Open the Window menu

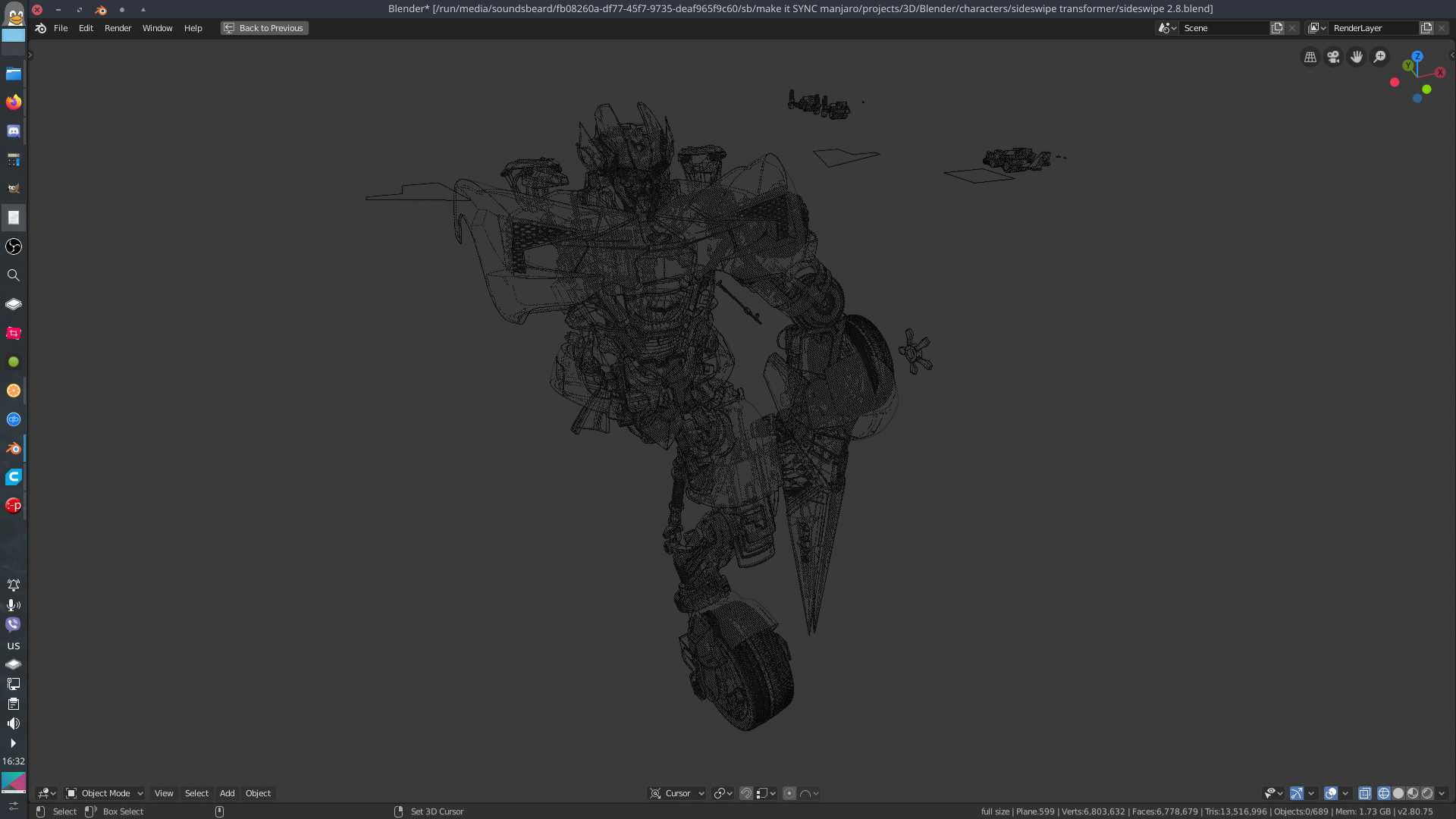[x=157, y=28]
